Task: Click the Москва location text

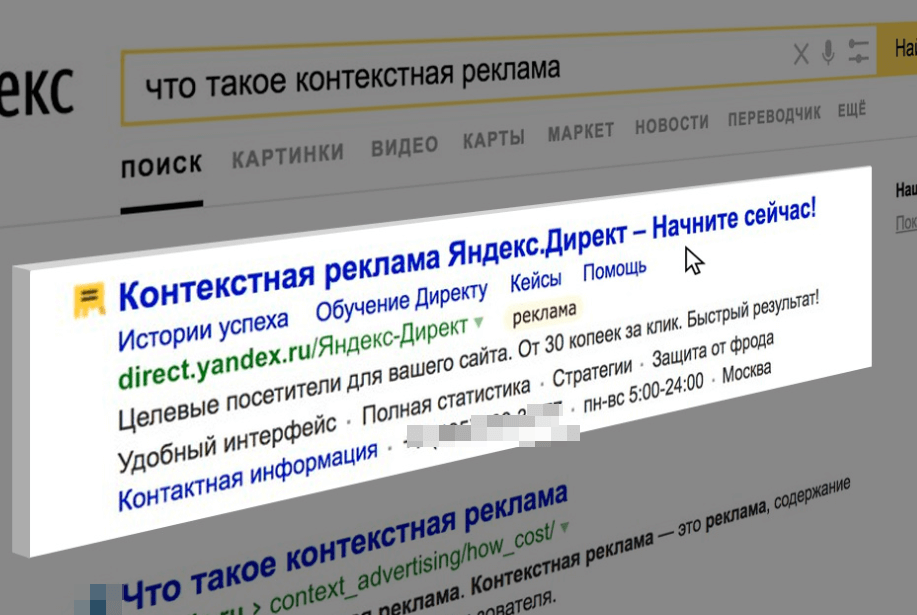Action: tap(747, 372)
